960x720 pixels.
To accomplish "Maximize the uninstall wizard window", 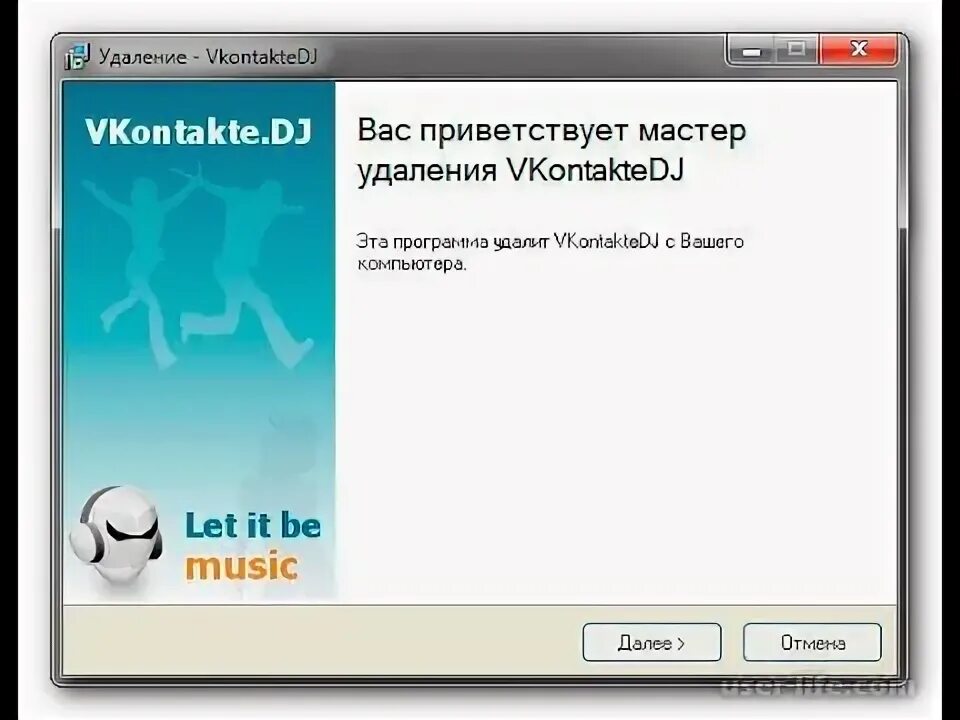I will click(x=797, y=50).
